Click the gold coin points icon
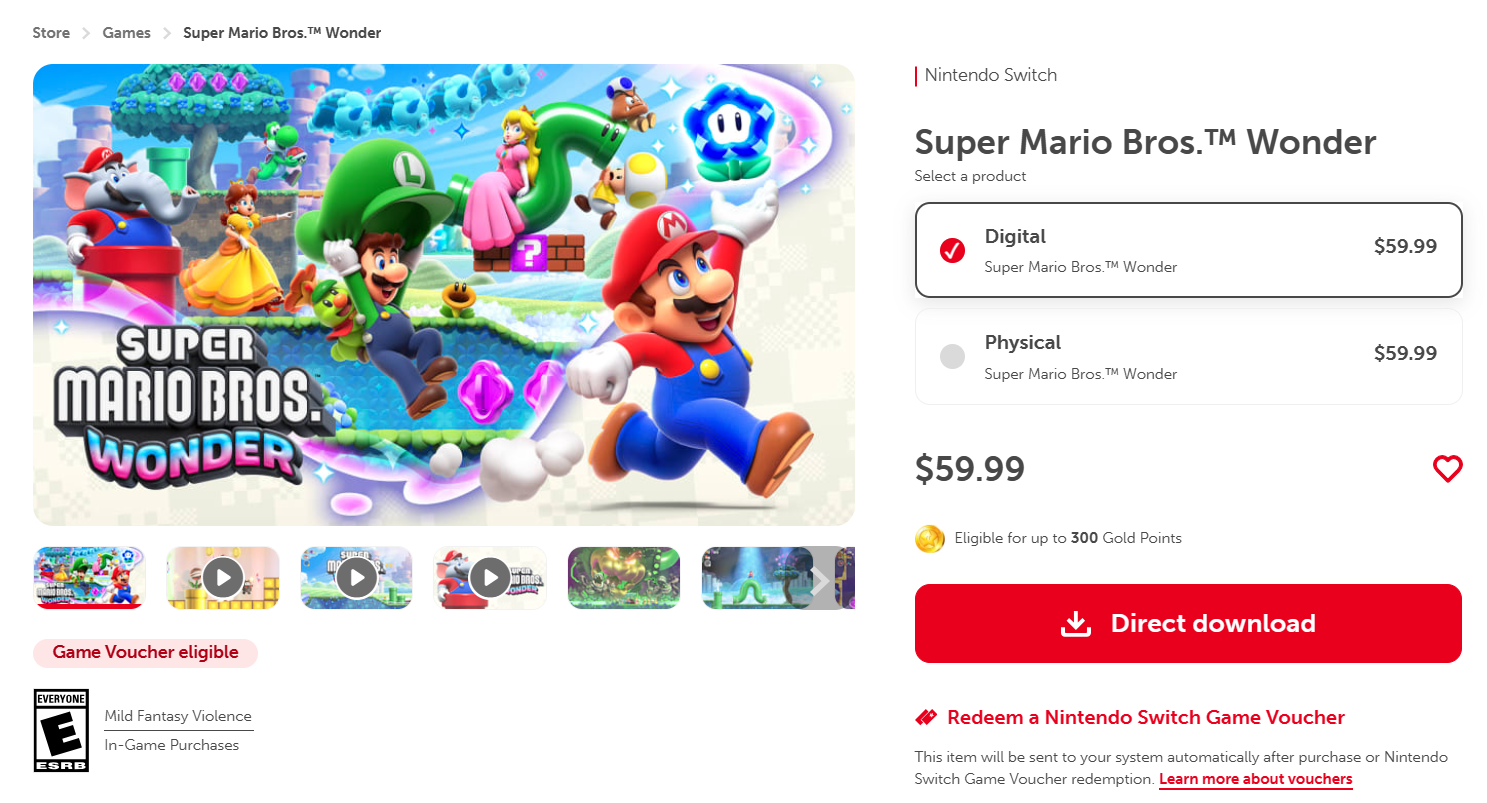This screenshot has height=803, width=1487. pos(929,539)
